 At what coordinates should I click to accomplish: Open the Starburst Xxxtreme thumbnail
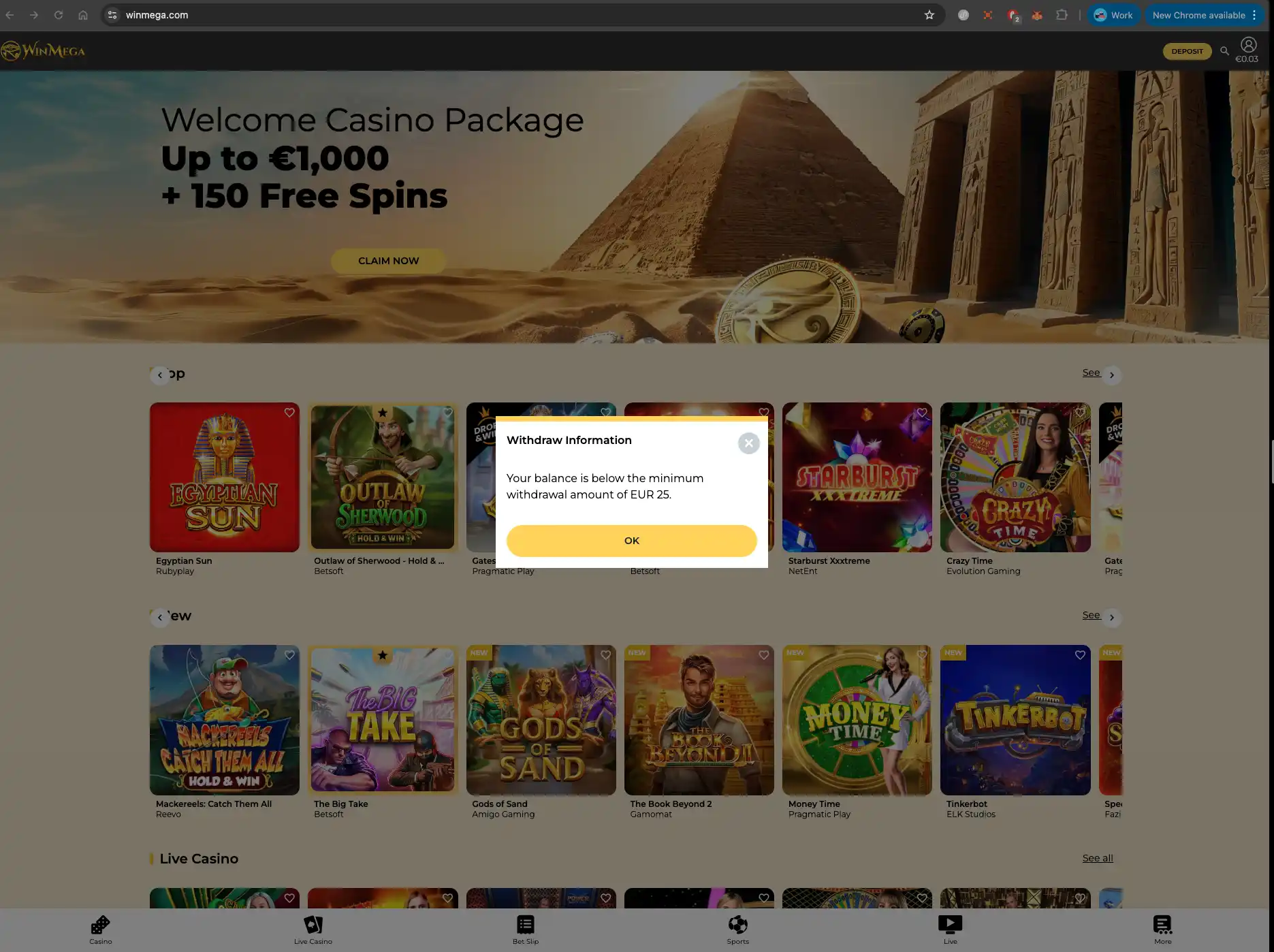(x=857, y=477)
